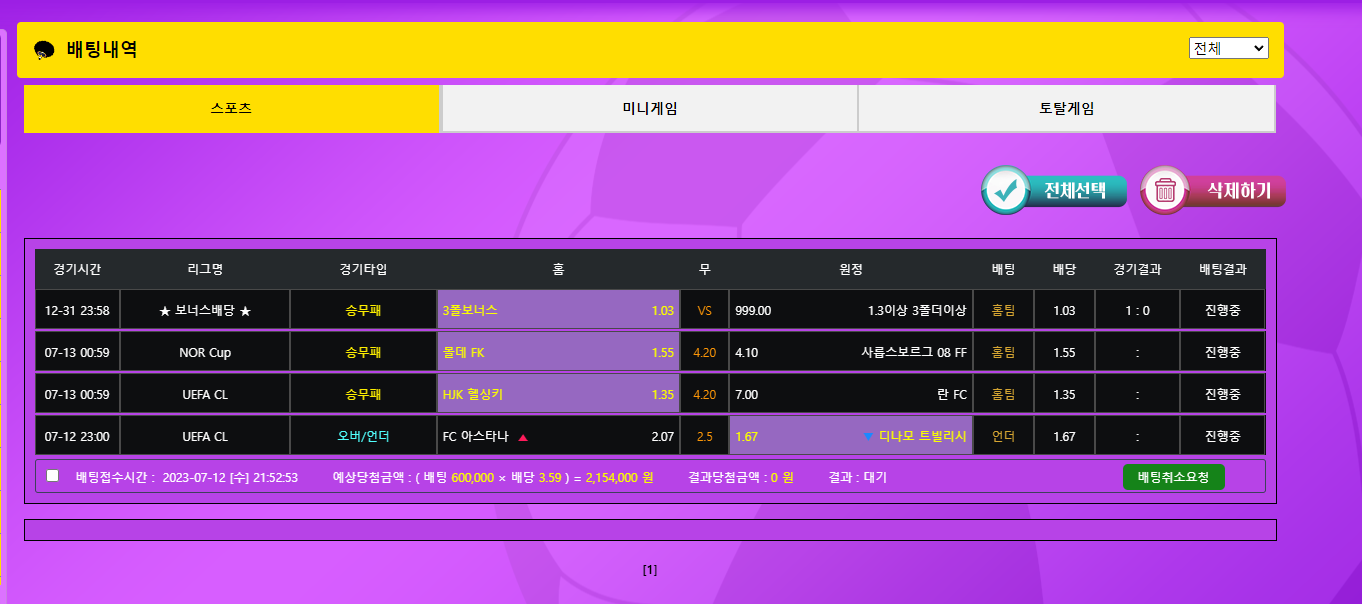Screen dimensions: 1362x604
Task: Click the checkmark icon on 전체선택
Action: pos(1005,190)
